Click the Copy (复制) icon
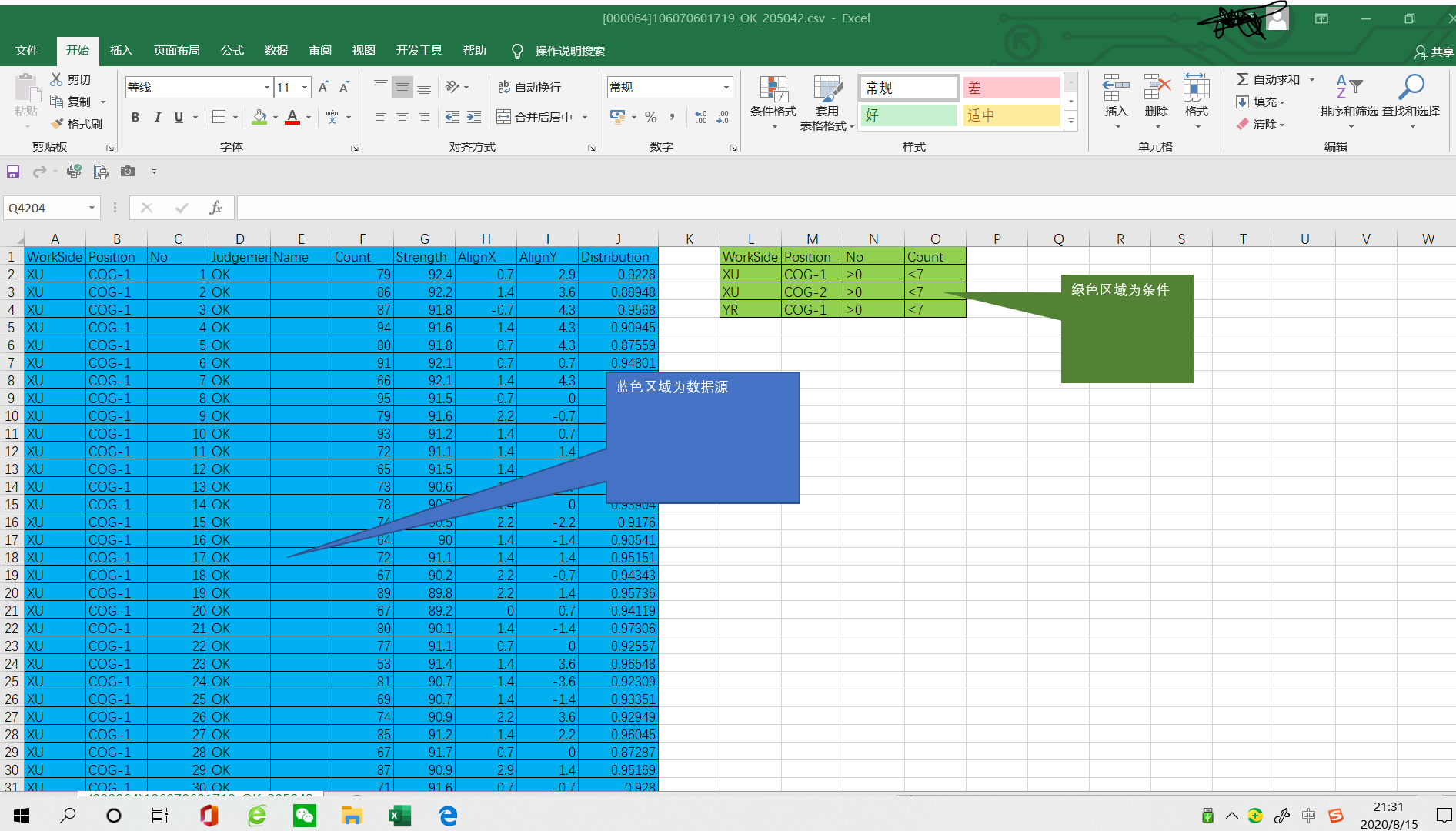 (56, 102)
